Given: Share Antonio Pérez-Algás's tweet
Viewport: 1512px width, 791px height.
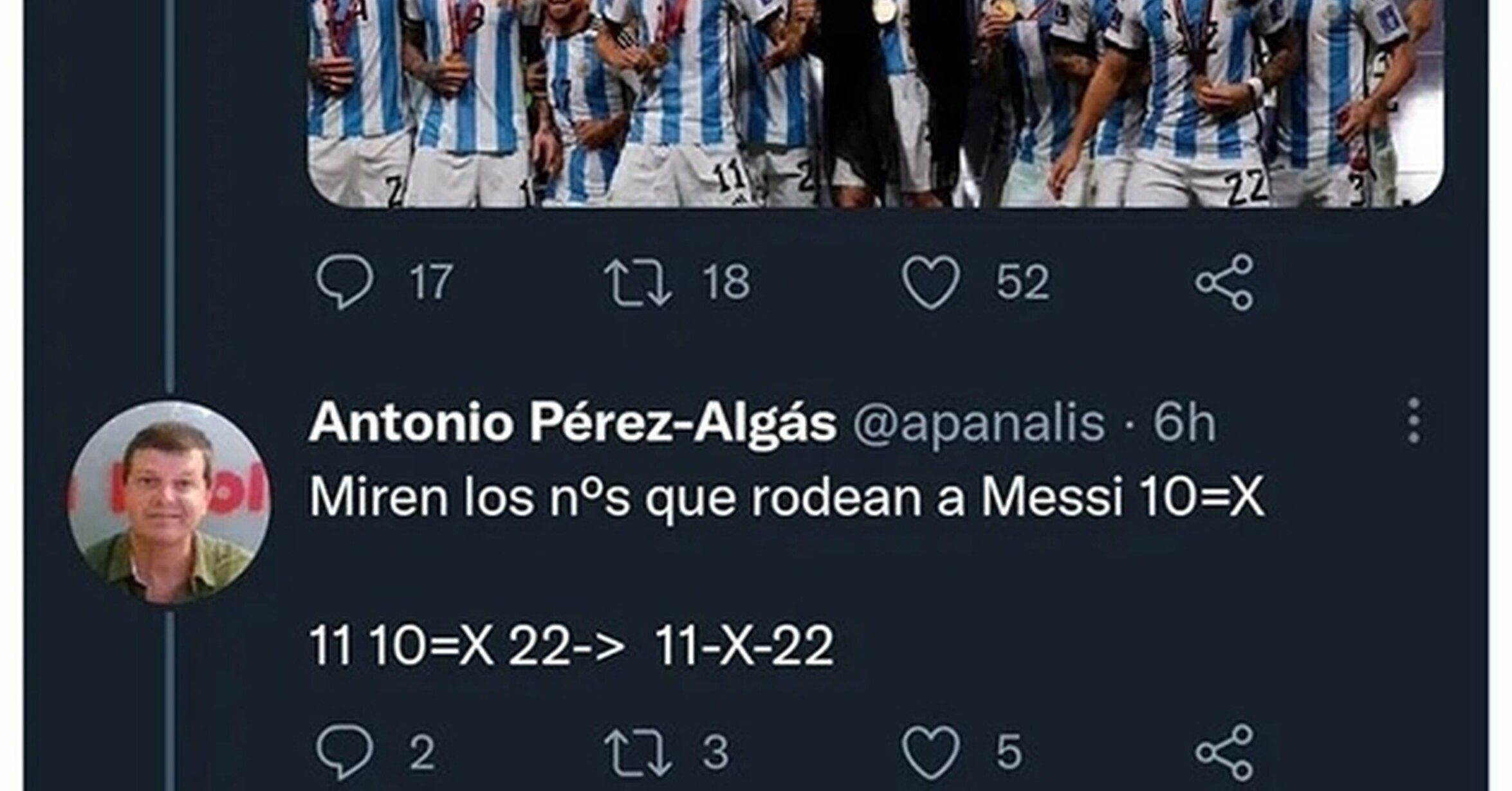Looking at the screenshot, I should [x=1224, y=751].
